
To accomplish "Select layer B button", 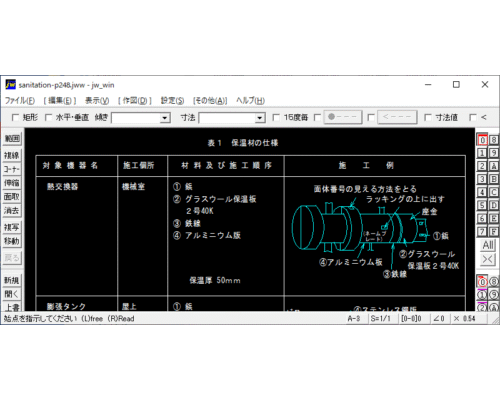I will coord(494,179).
